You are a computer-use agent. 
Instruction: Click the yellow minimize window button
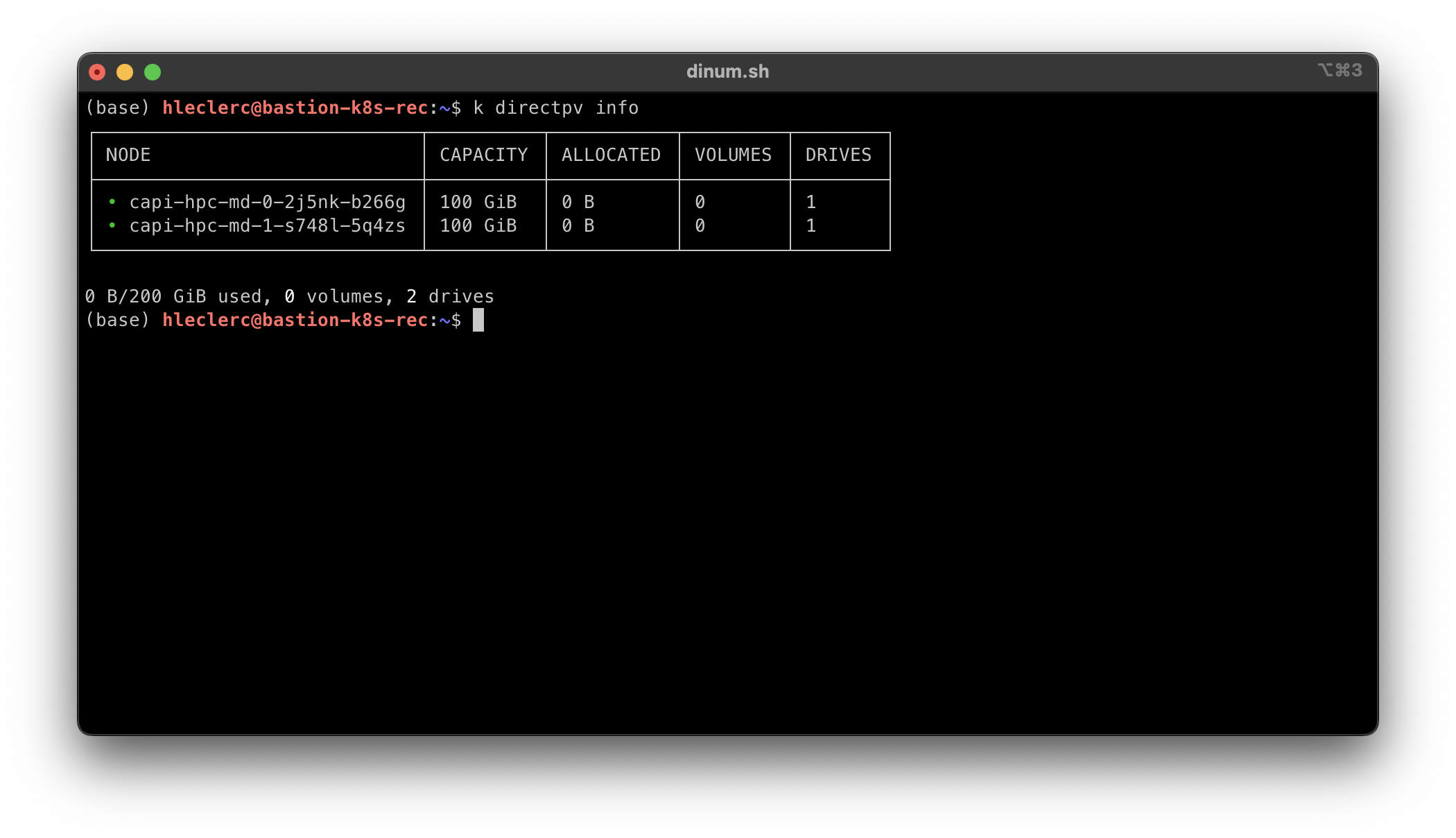pyautogui.click(x=125, y=72)
